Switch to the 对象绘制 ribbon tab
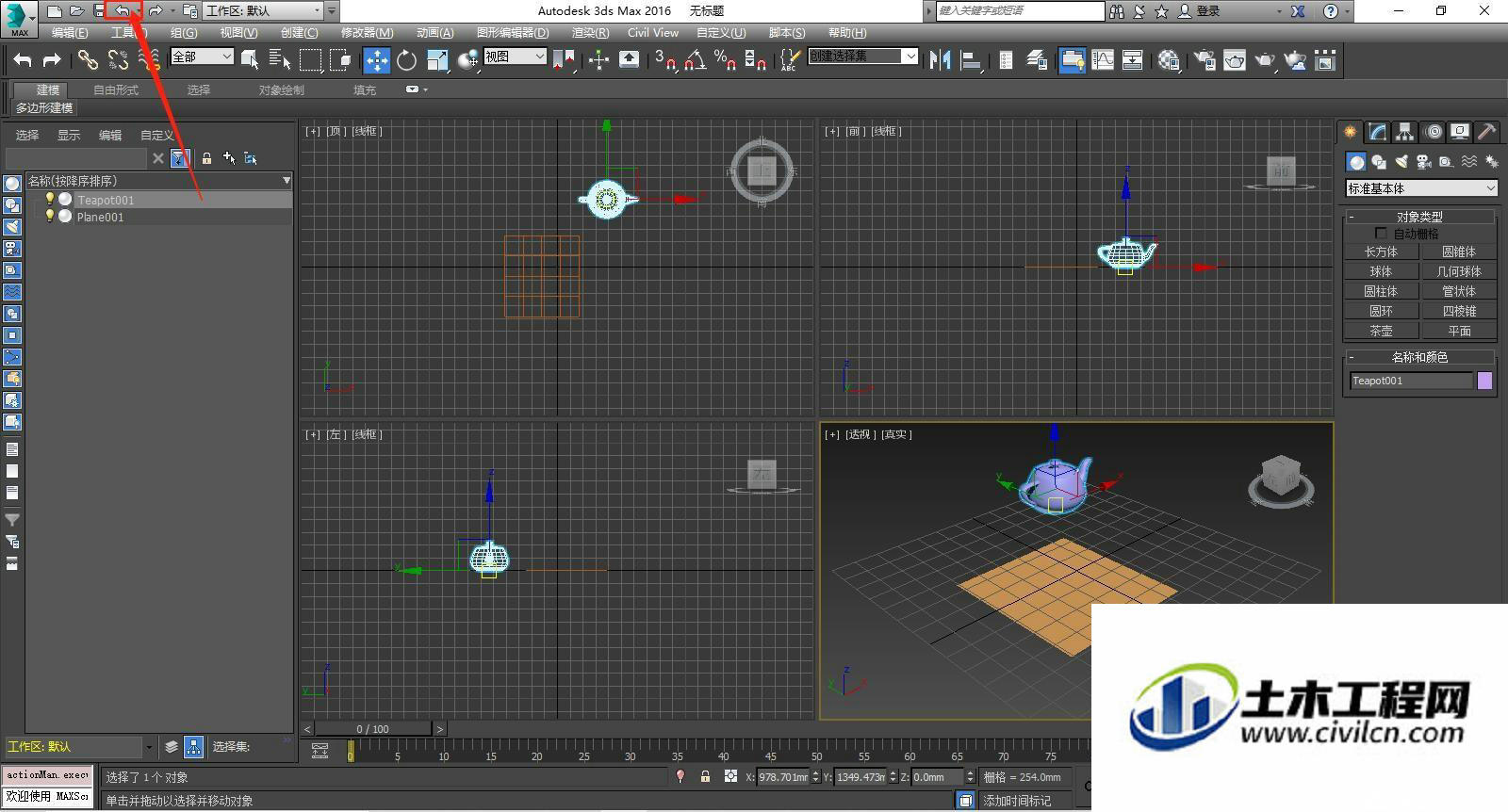The image size is (1508, 812). tap(282, 90)
